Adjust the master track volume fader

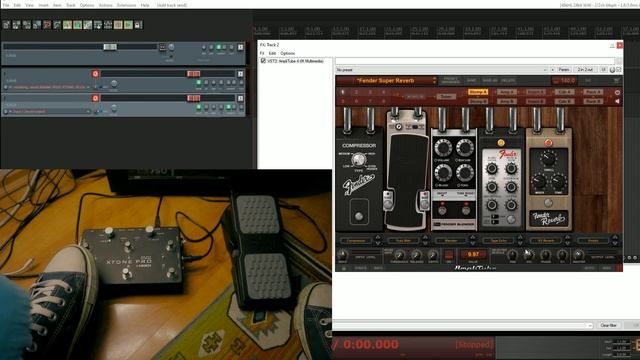click(110, 47)
